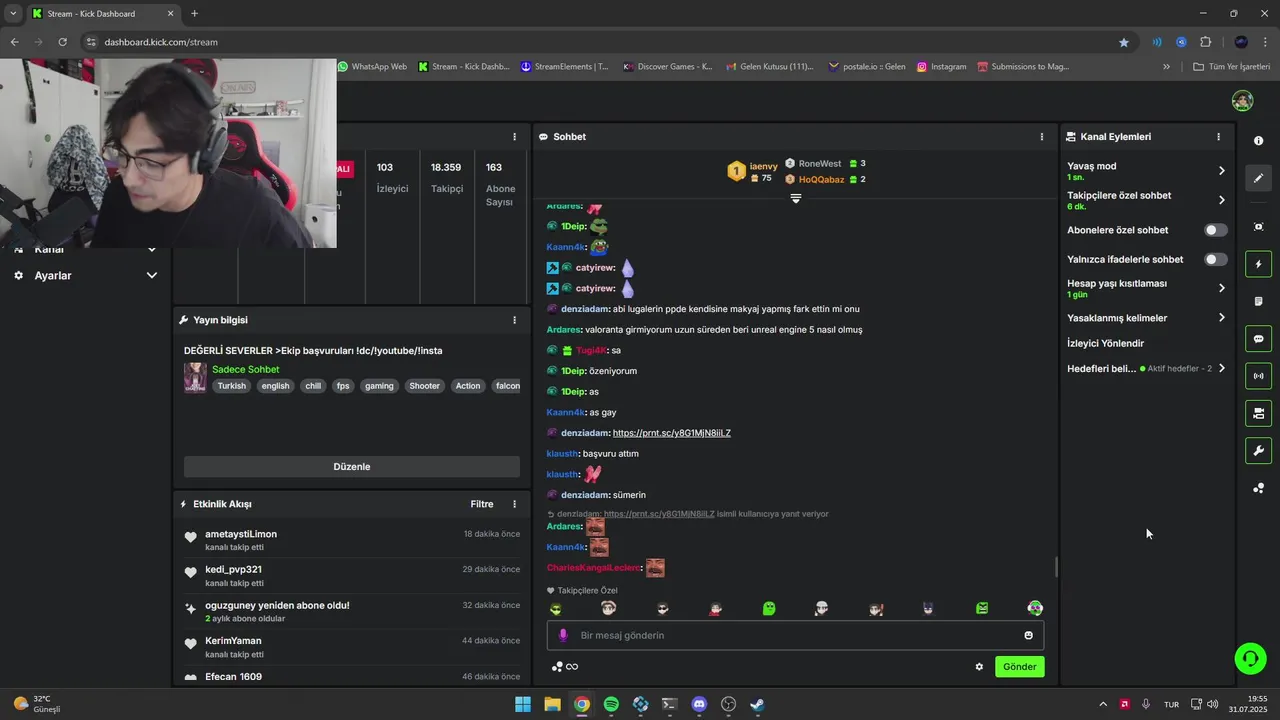The height and width of the screenshot is (720, 1280).
Task: Click the chat panel scrollbar
Action: 1056,567
